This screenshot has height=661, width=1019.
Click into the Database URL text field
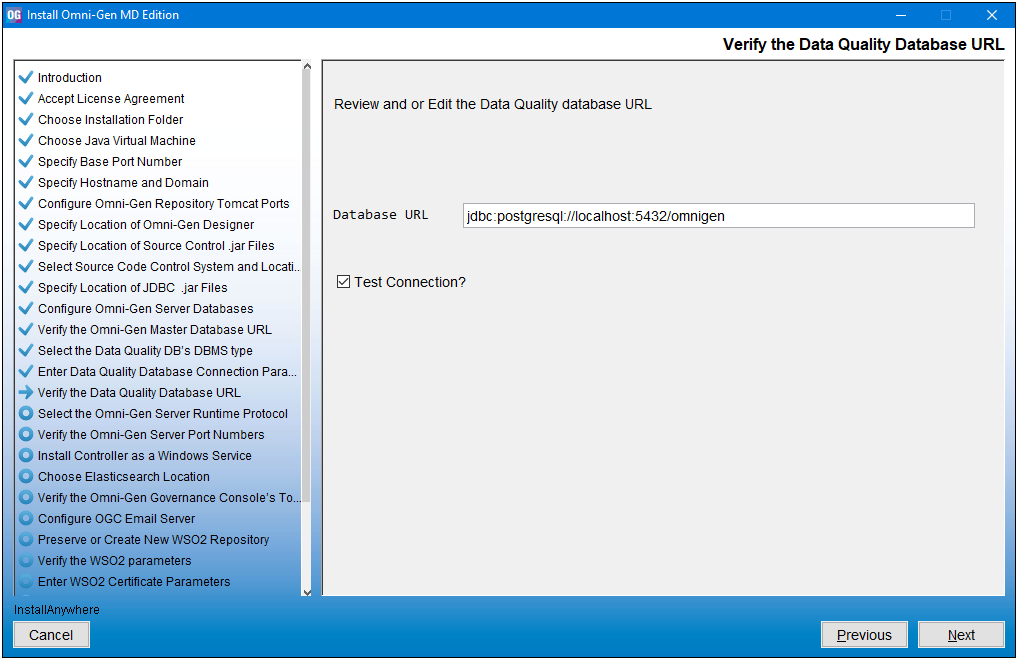tap(719, 216)
